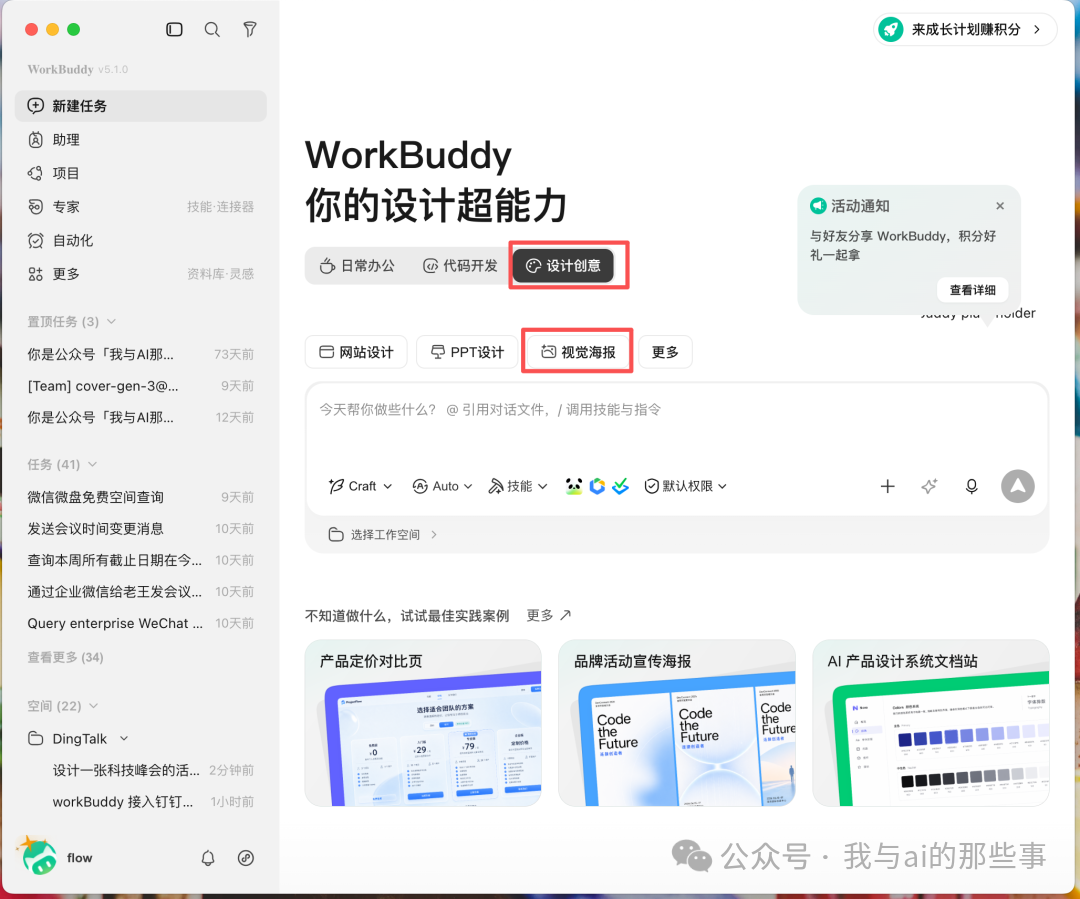Image resolution: width=1080 pixels, height=899 pixels.
Task: Open pinned task dated 12天前
Action: tap(141, 417)
